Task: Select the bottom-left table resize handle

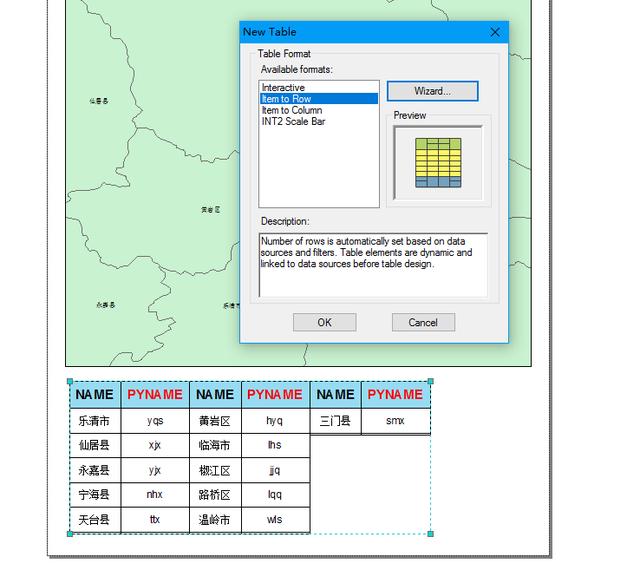Action: pos(70,534)
